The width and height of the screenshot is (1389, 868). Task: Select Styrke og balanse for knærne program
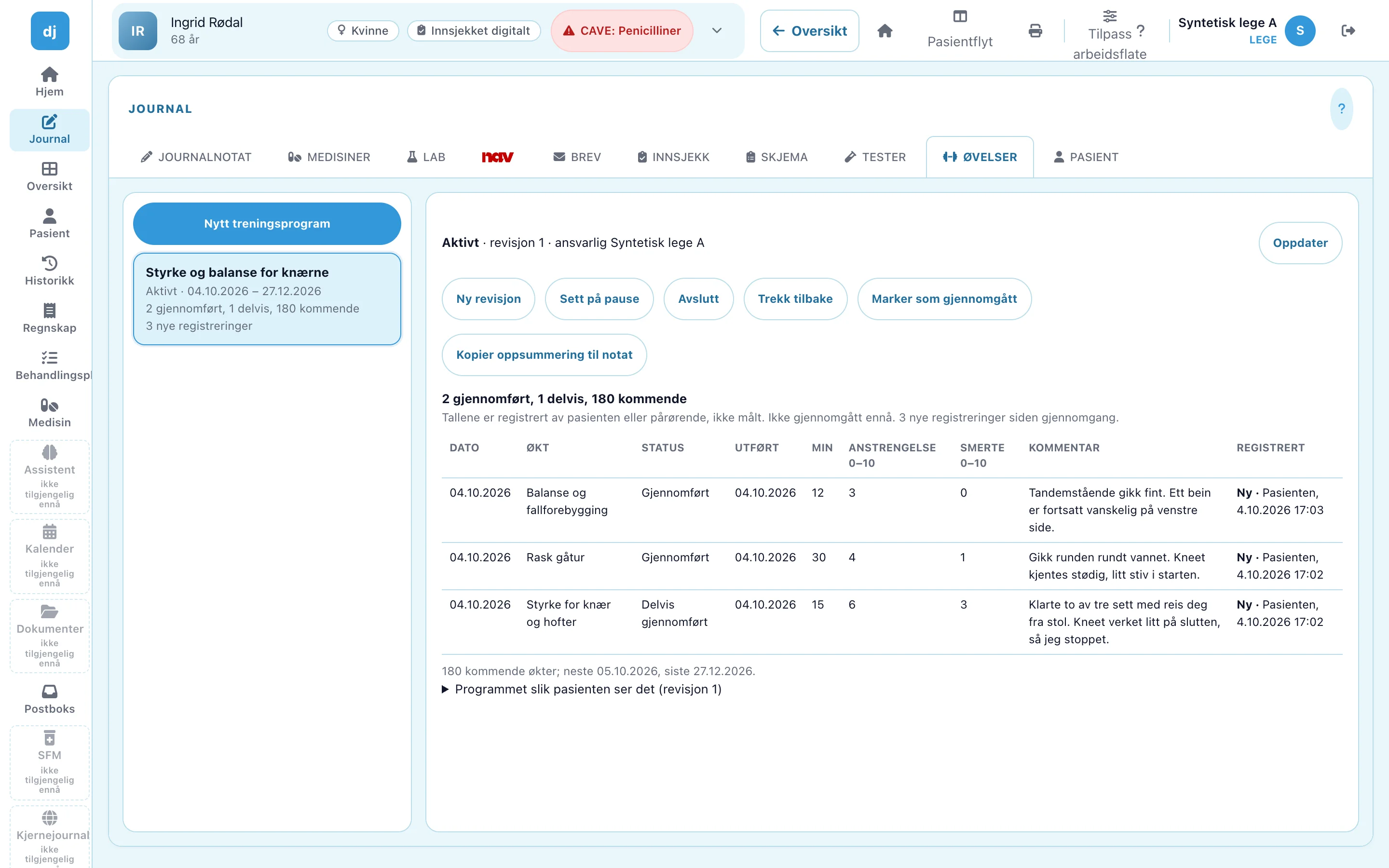click(x=267, y=298)
